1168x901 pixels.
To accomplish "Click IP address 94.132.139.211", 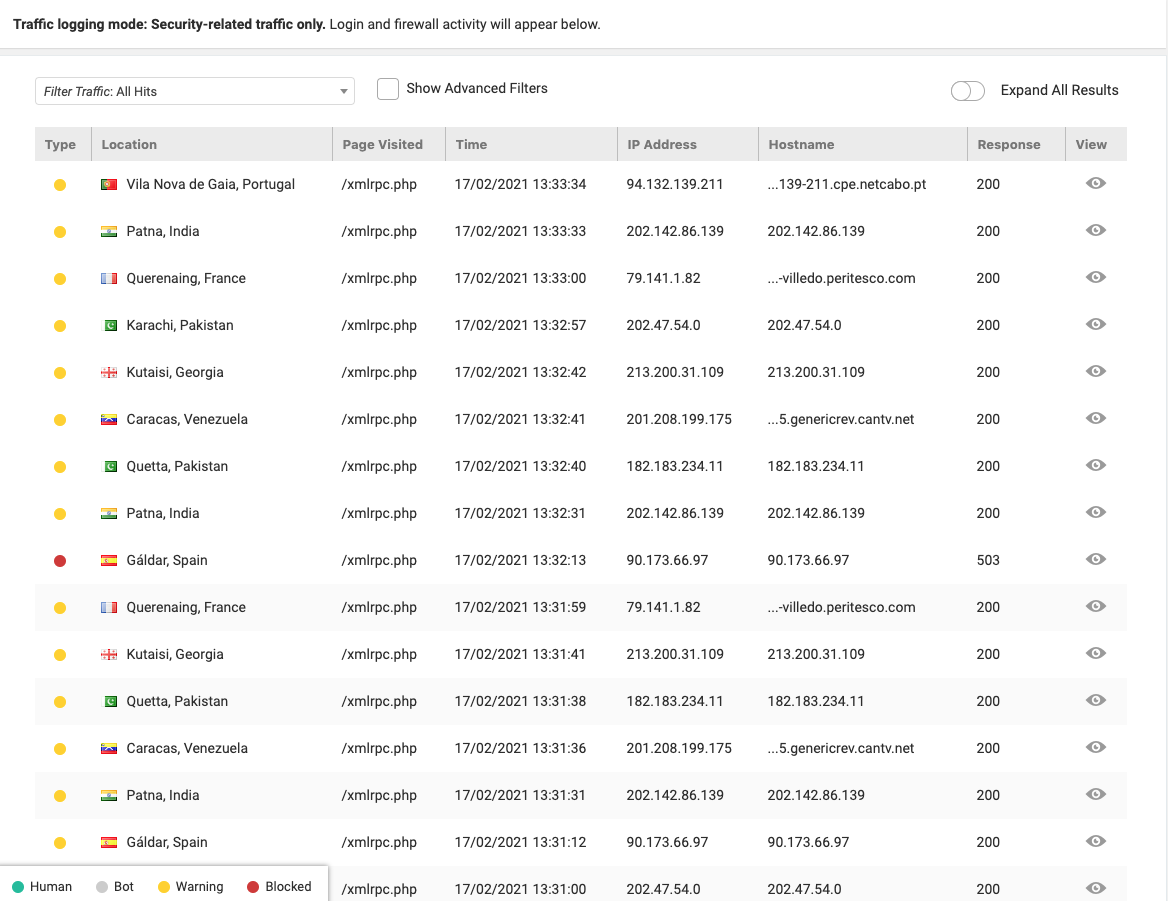I will 675,184.
